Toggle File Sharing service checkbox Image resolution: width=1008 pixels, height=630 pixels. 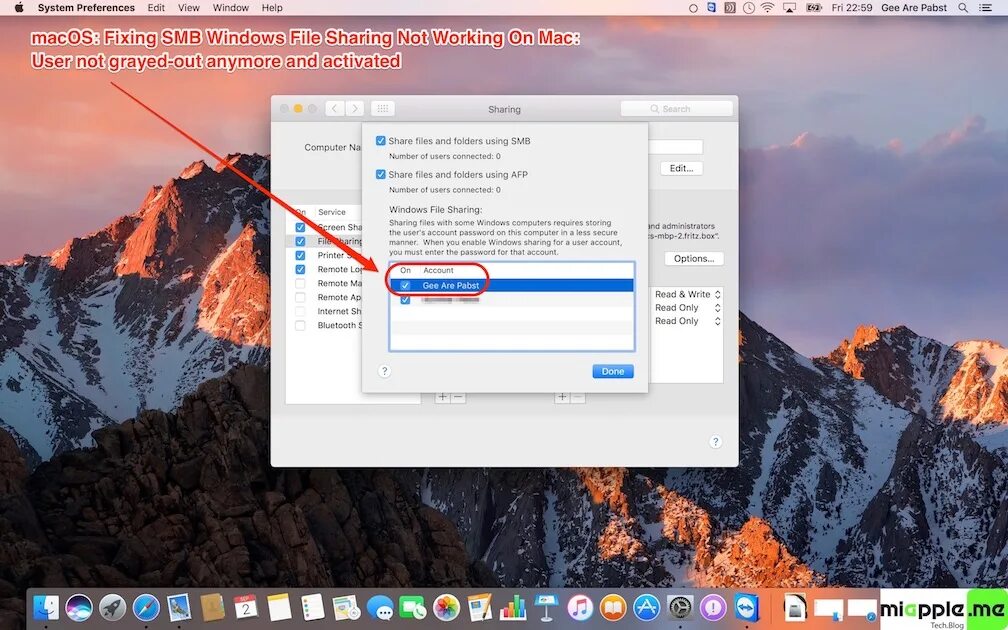(300, 241)
